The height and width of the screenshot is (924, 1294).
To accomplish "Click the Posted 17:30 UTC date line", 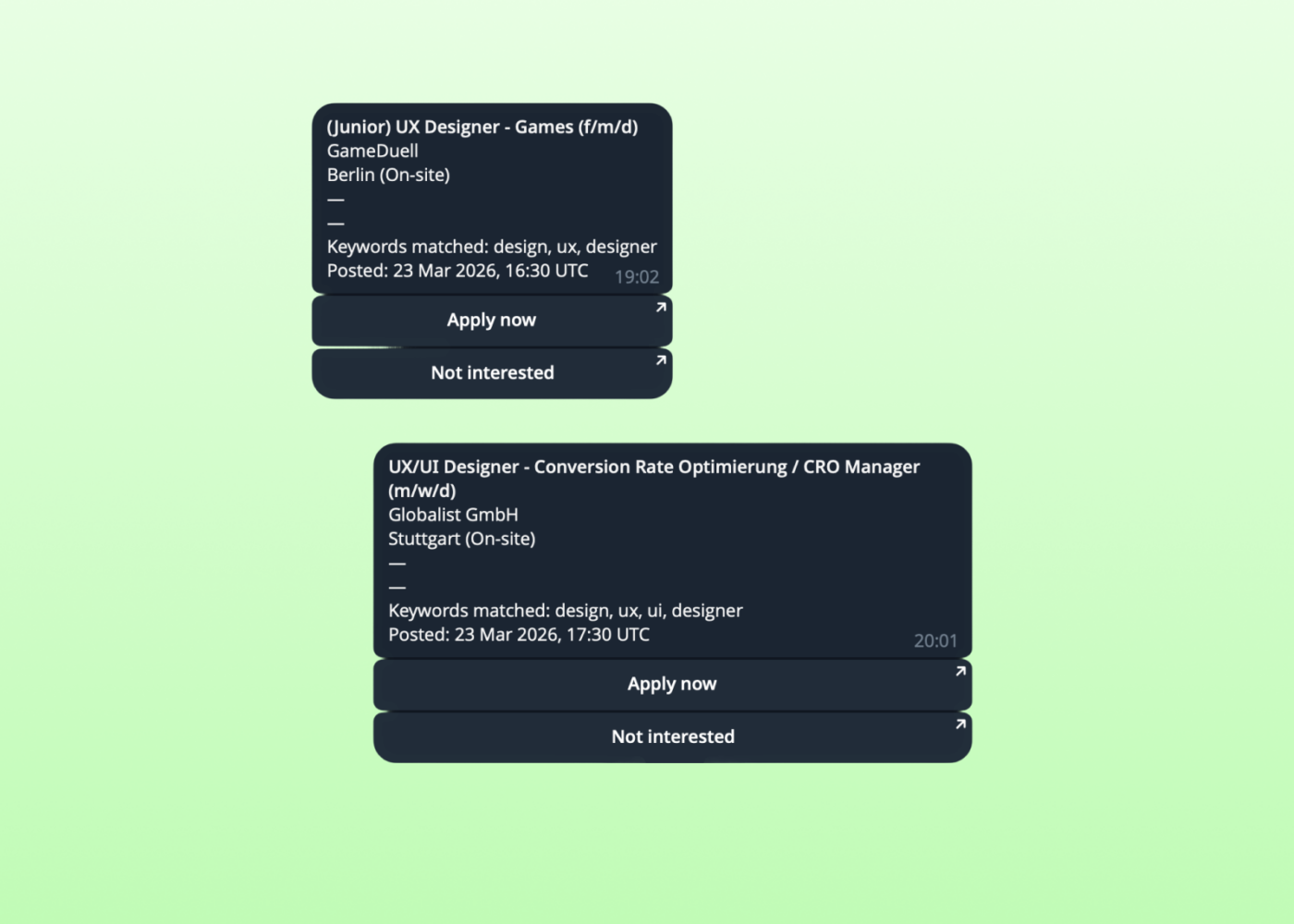I will tap(519, 636).
